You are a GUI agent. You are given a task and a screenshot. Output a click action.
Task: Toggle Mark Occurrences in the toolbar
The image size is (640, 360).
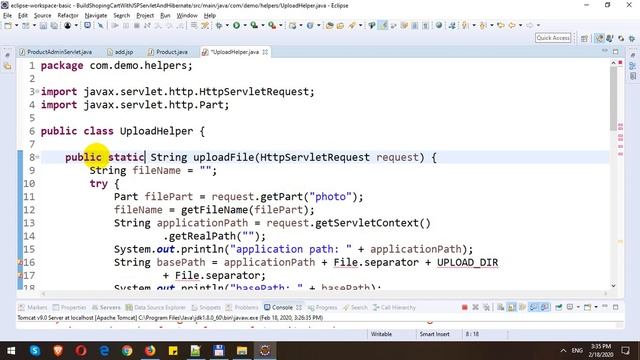[383, 25]
